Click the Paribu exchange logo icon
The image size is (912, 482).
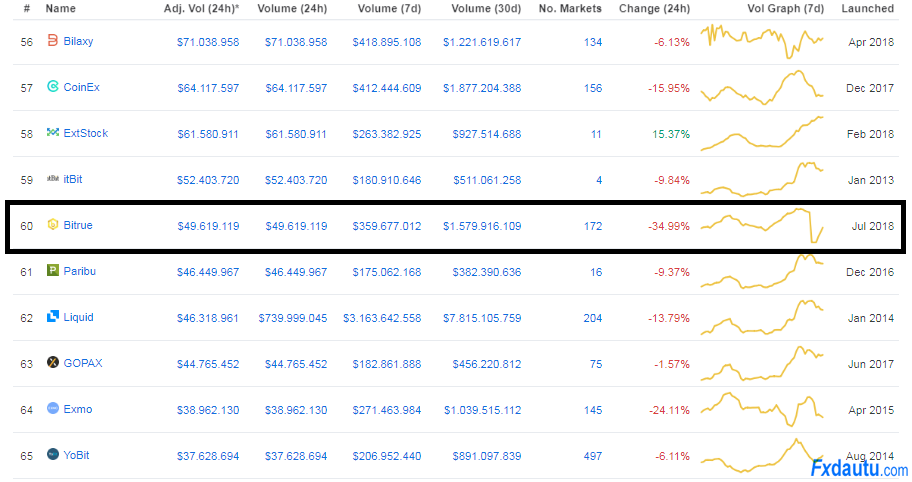[54, 271]
